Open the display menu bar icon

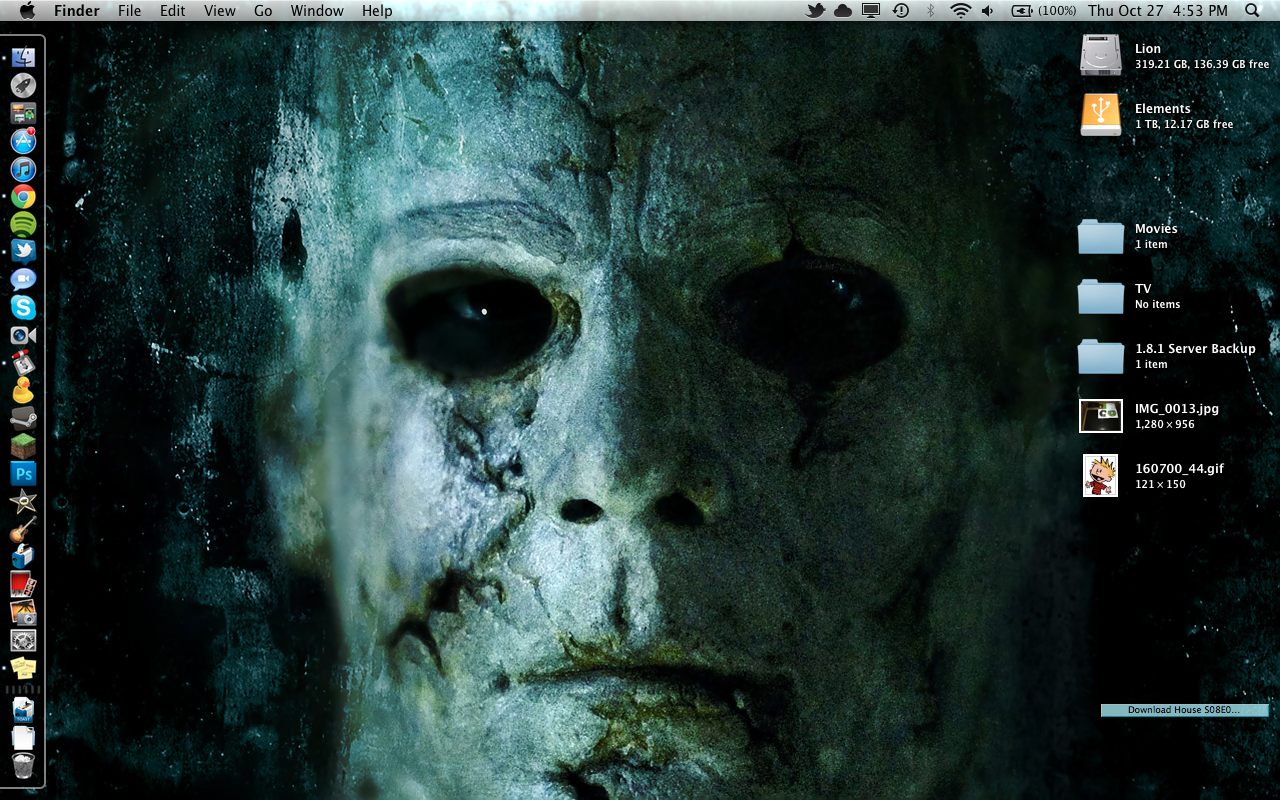[x=872, y=11]
